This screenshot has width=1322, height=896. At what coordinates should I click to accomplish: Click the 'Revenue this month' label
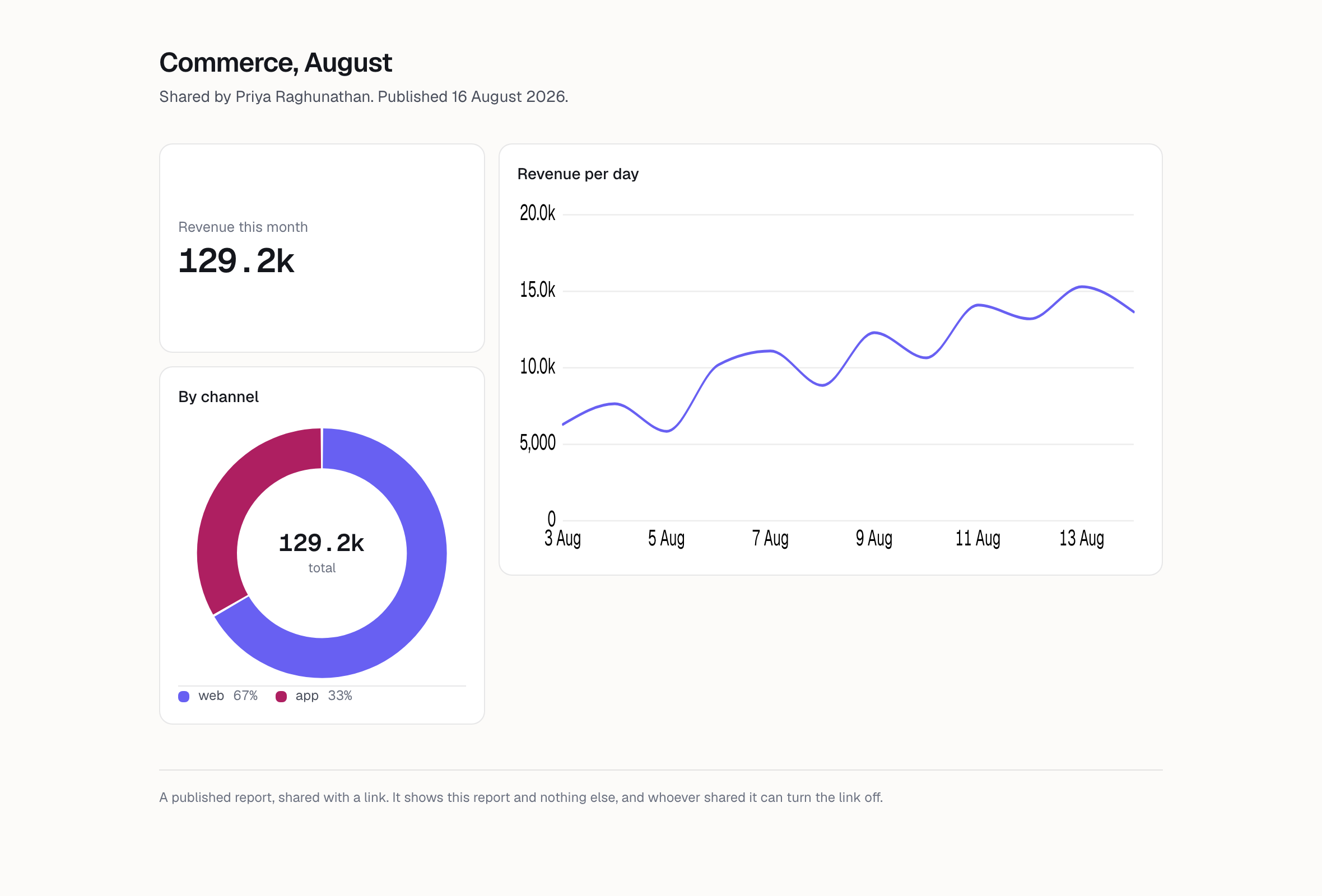click(243, 227)
